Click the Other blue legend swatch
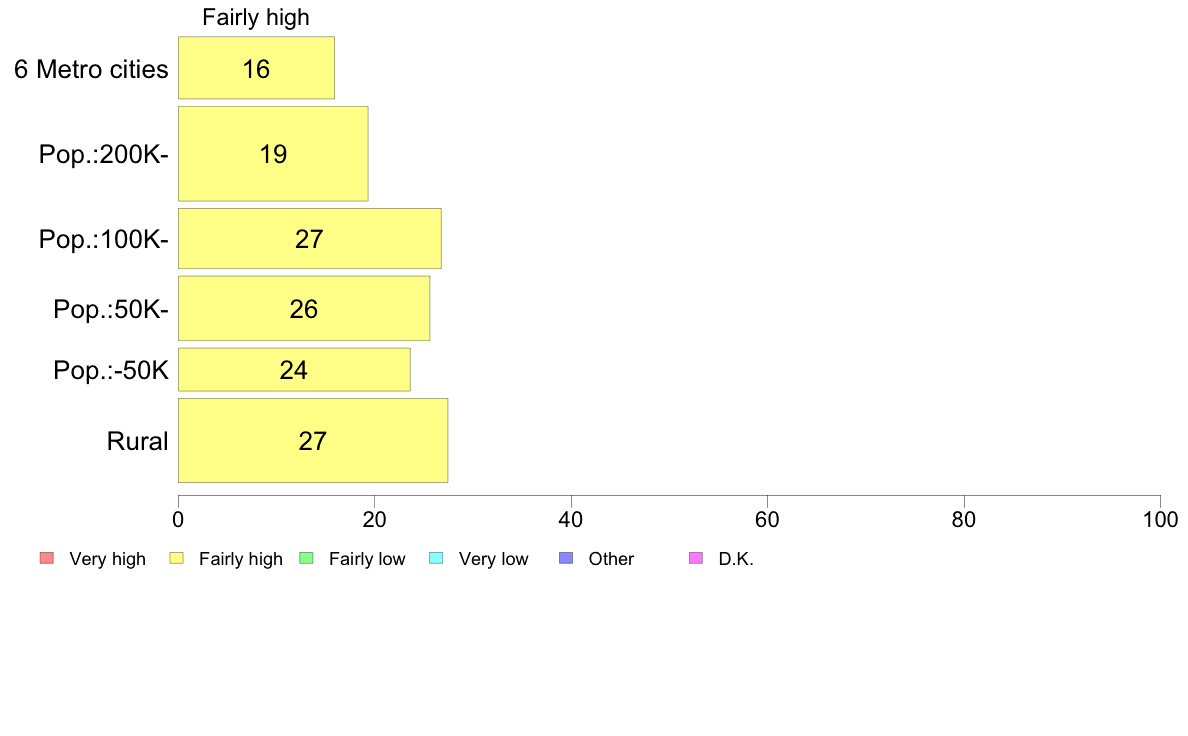1188x736 pixels. 566,559
